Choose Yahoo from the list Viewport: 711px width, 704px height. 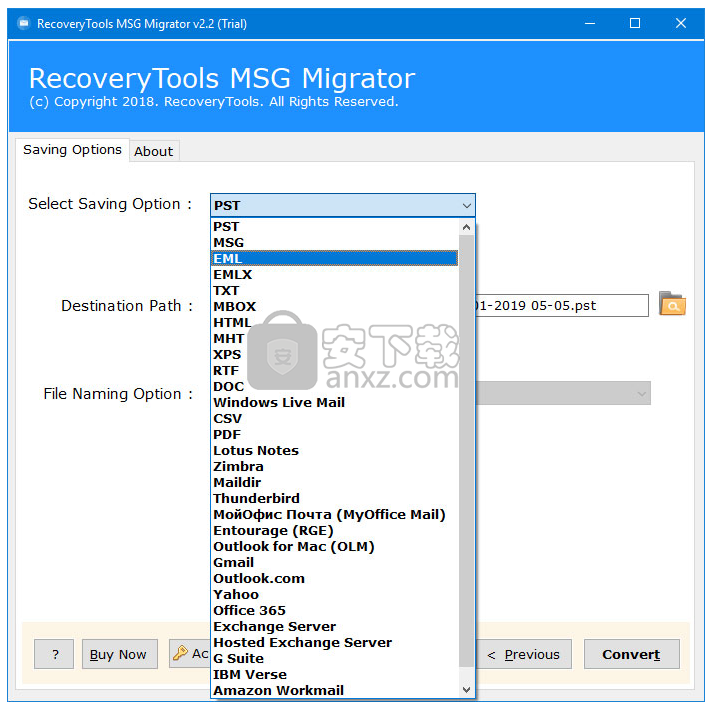tap(335, 594)
